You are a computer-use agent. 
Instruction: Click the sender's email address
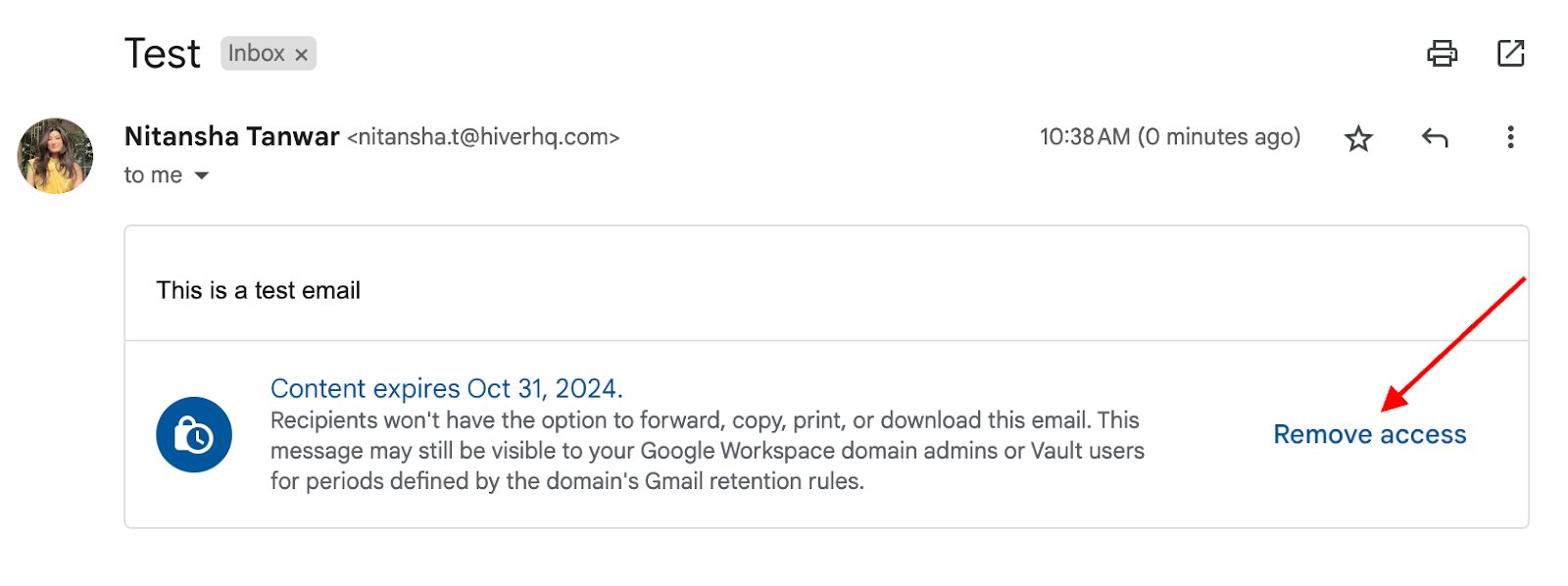click(x=483, y=137)
